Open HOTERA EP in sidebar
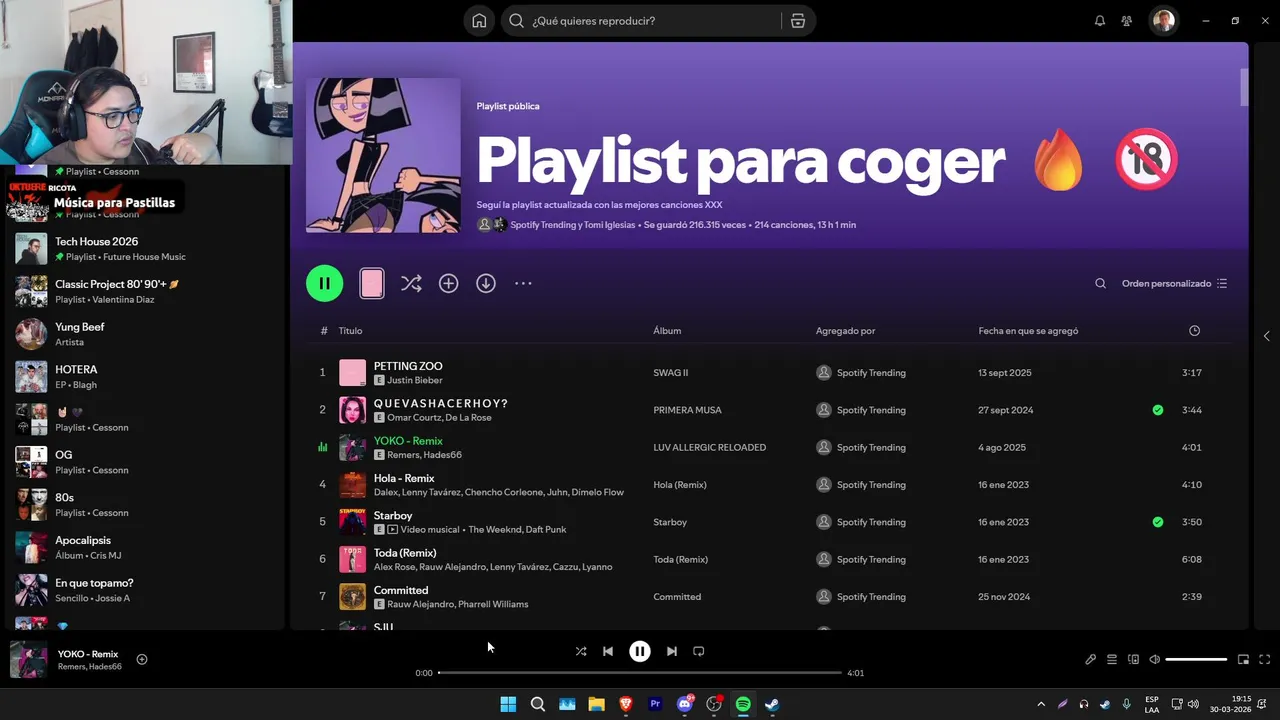Screen dimensions: 1280x720 (145, 377)
